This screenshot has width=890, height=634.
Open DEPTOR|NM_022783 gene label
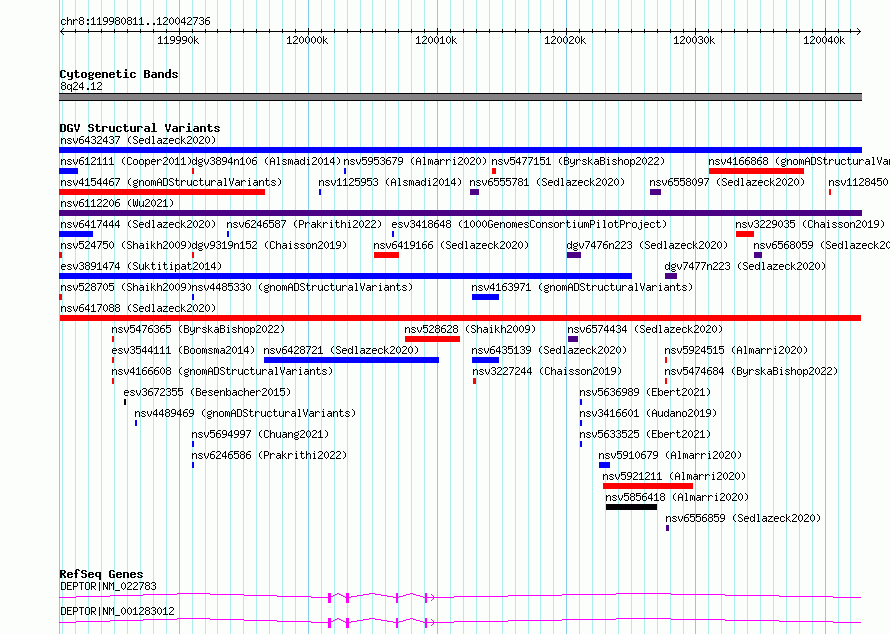point(108,586)
